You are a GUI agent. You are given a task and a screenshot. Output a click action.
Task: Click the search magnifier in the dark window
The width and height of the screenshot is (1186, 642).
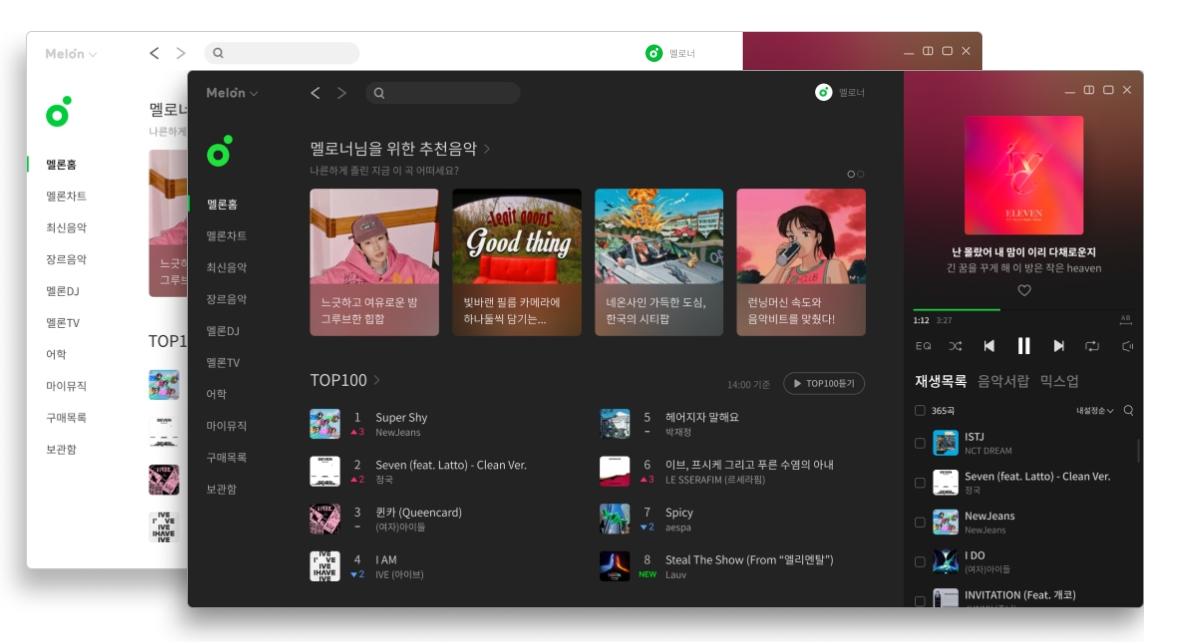pos(379,93)
